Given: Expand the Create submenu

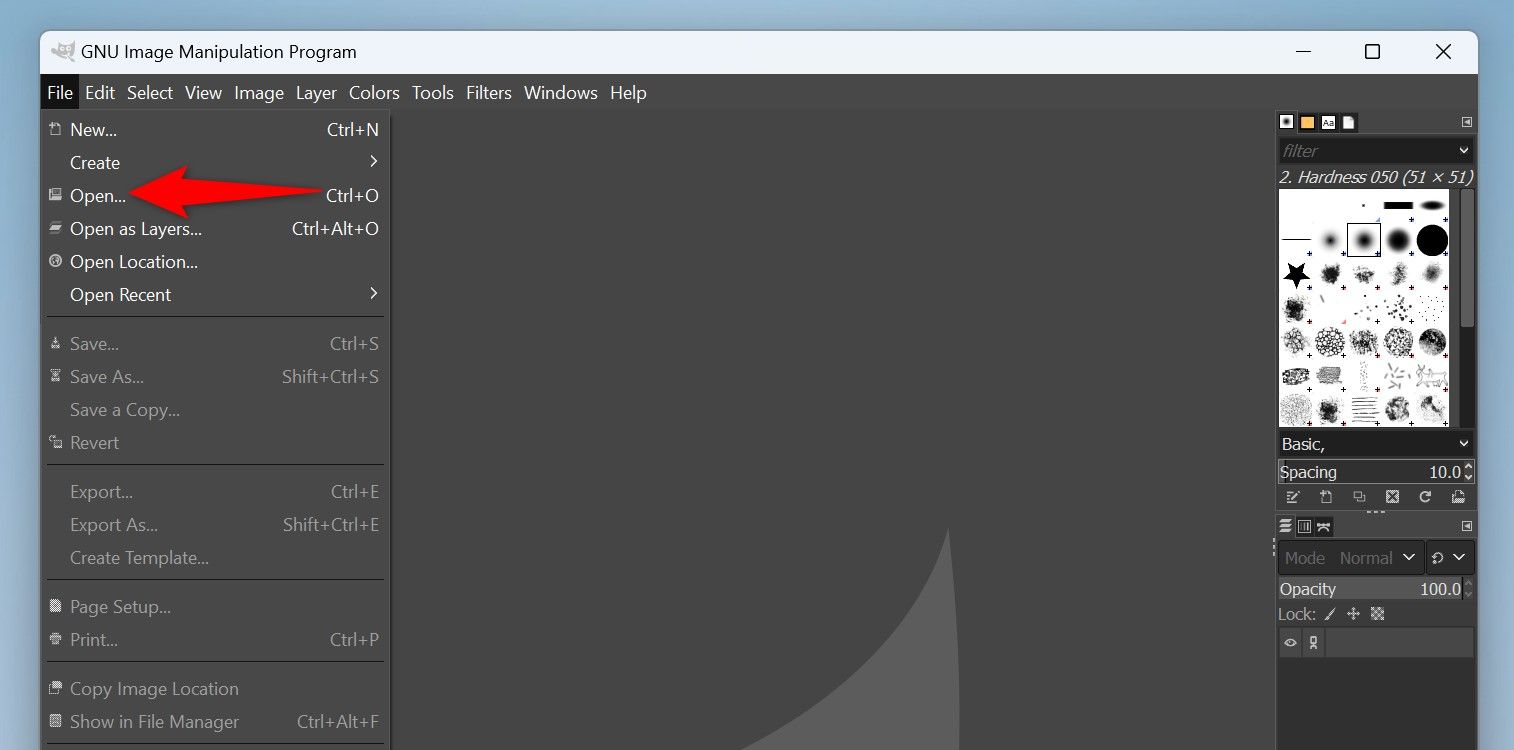Looking at the screenshot, I should [215, 162].
